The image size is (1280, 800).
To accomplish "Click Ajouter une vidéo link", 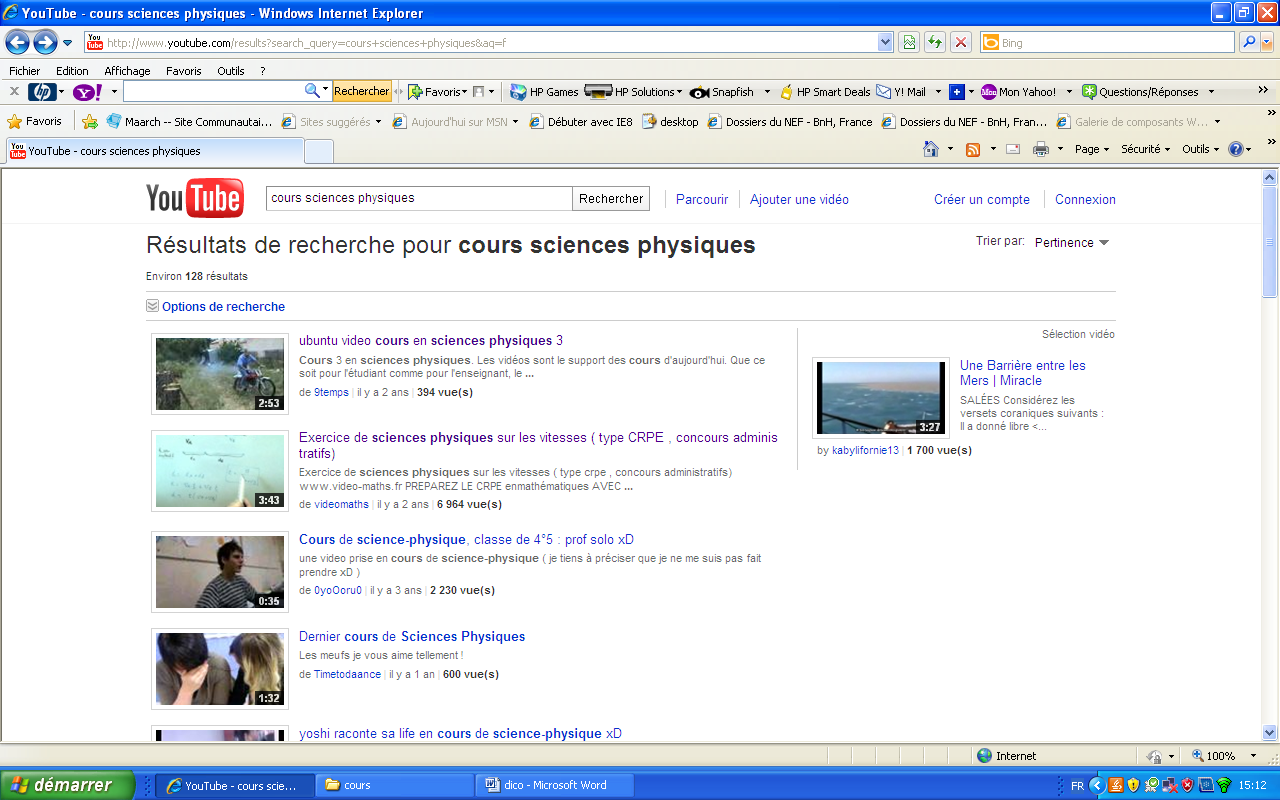I will click(799, 200).
